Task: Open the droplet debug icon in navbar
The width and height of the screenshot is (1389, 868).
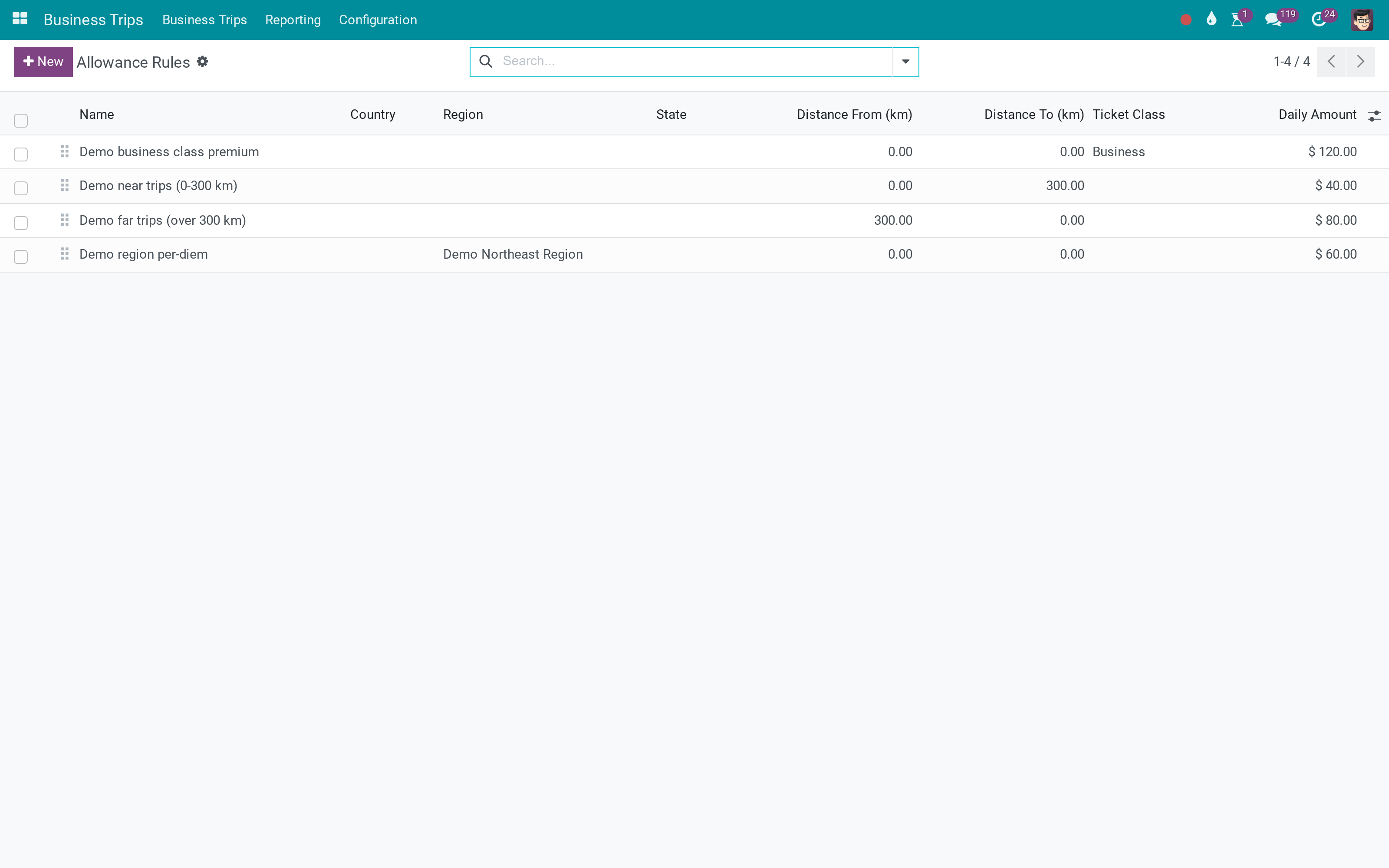Action: (1211, 20)
